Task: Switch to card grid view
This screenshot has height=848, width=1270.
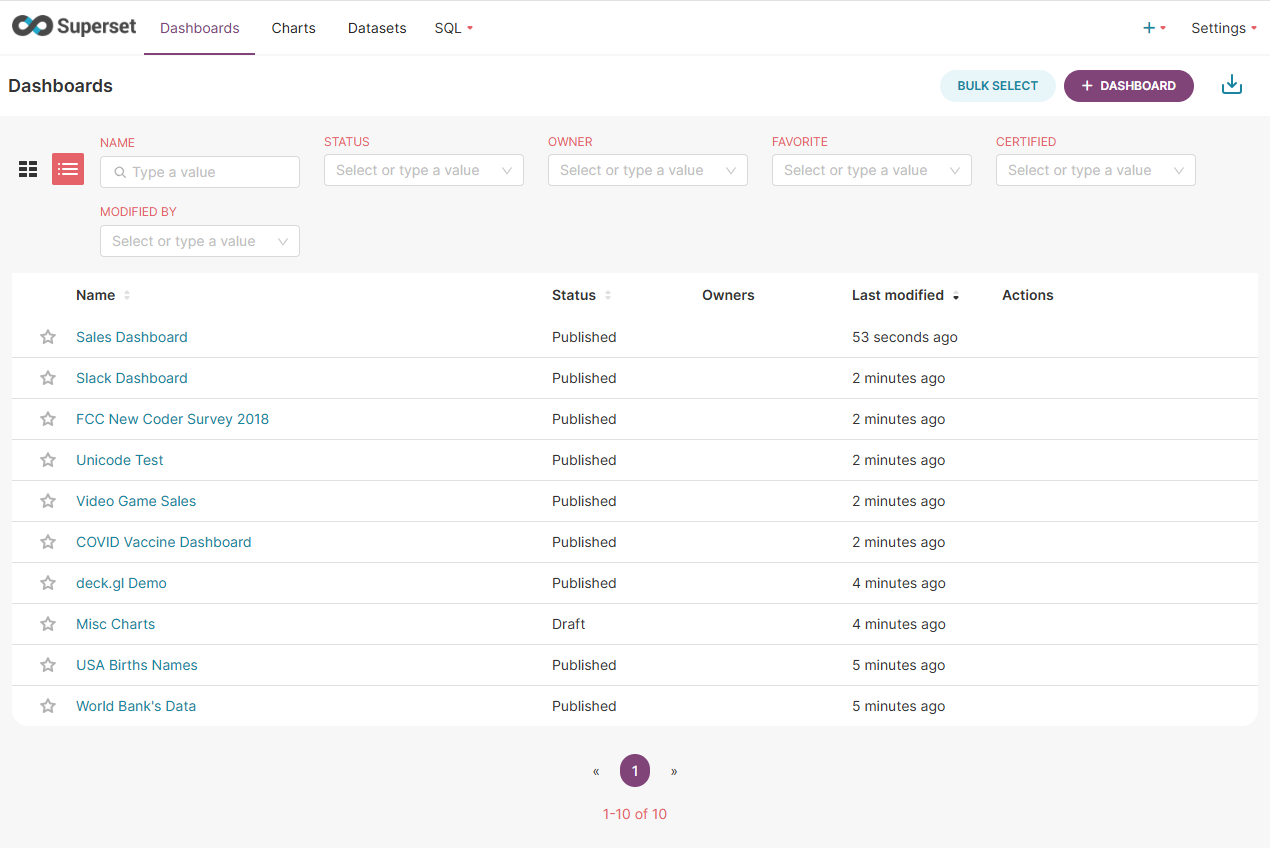Action: coord(28,169)
